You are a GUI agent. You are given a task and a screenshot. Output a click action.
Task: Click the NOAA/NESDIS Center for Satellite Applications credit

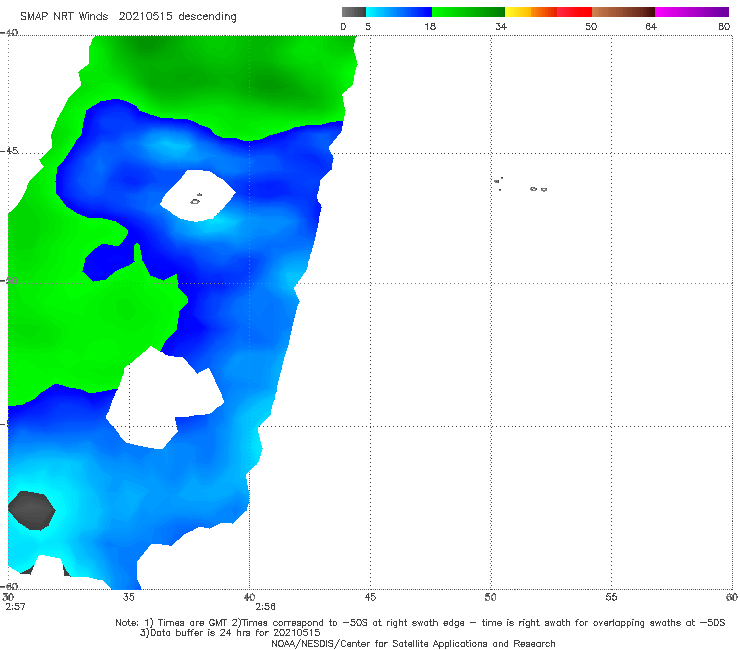coord(413,644)
